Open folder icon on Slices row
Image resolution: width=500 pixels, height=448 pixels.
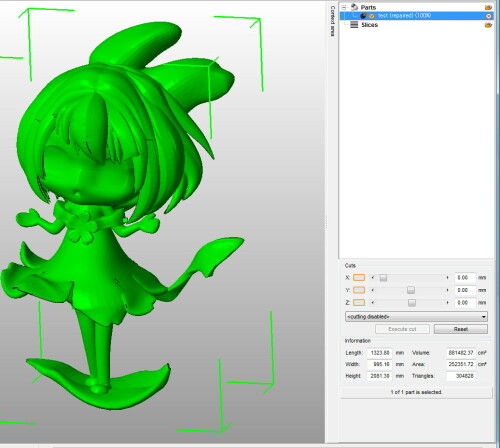point(488,25)
